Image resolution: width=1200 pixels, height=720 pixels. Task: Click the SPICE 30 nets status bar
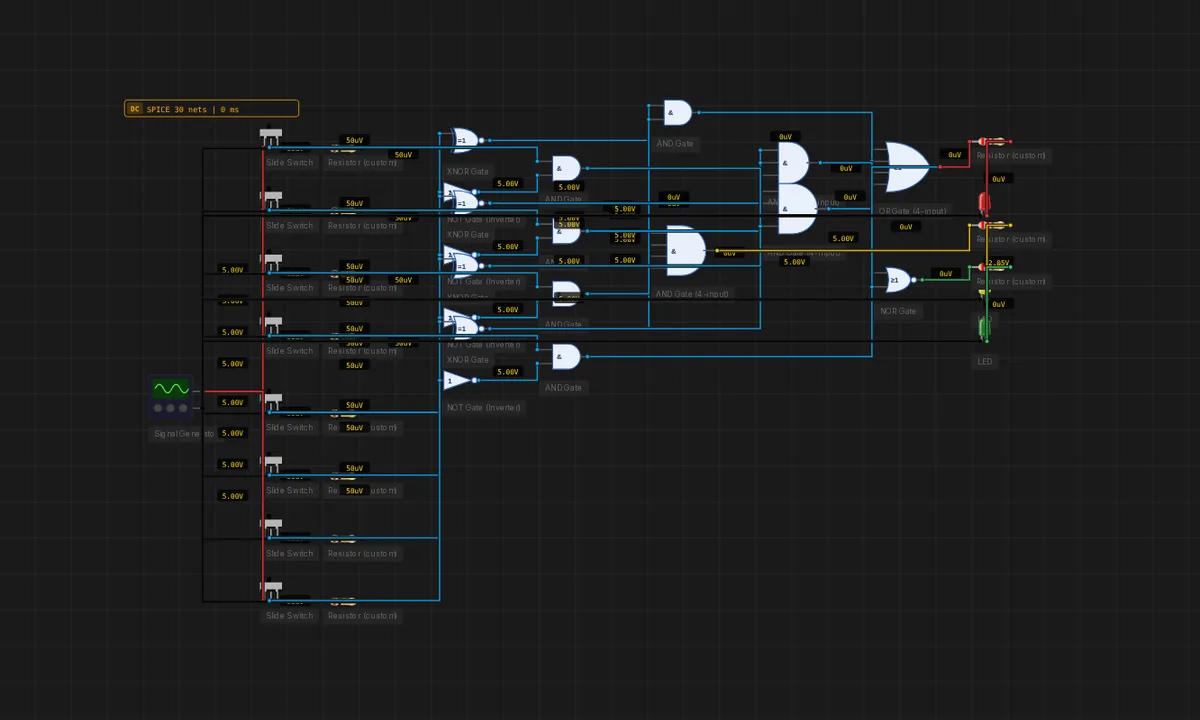tap(211, 109)
